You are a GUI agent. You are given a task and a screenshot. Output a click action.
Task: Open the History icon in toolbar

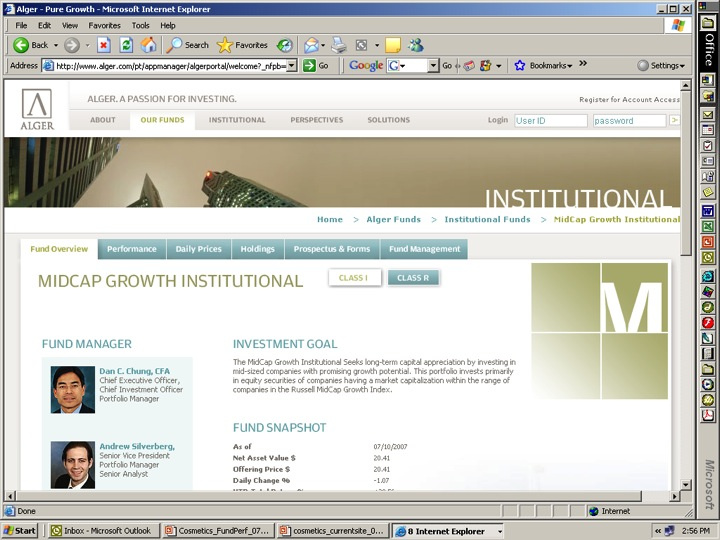tap(284, 45)
